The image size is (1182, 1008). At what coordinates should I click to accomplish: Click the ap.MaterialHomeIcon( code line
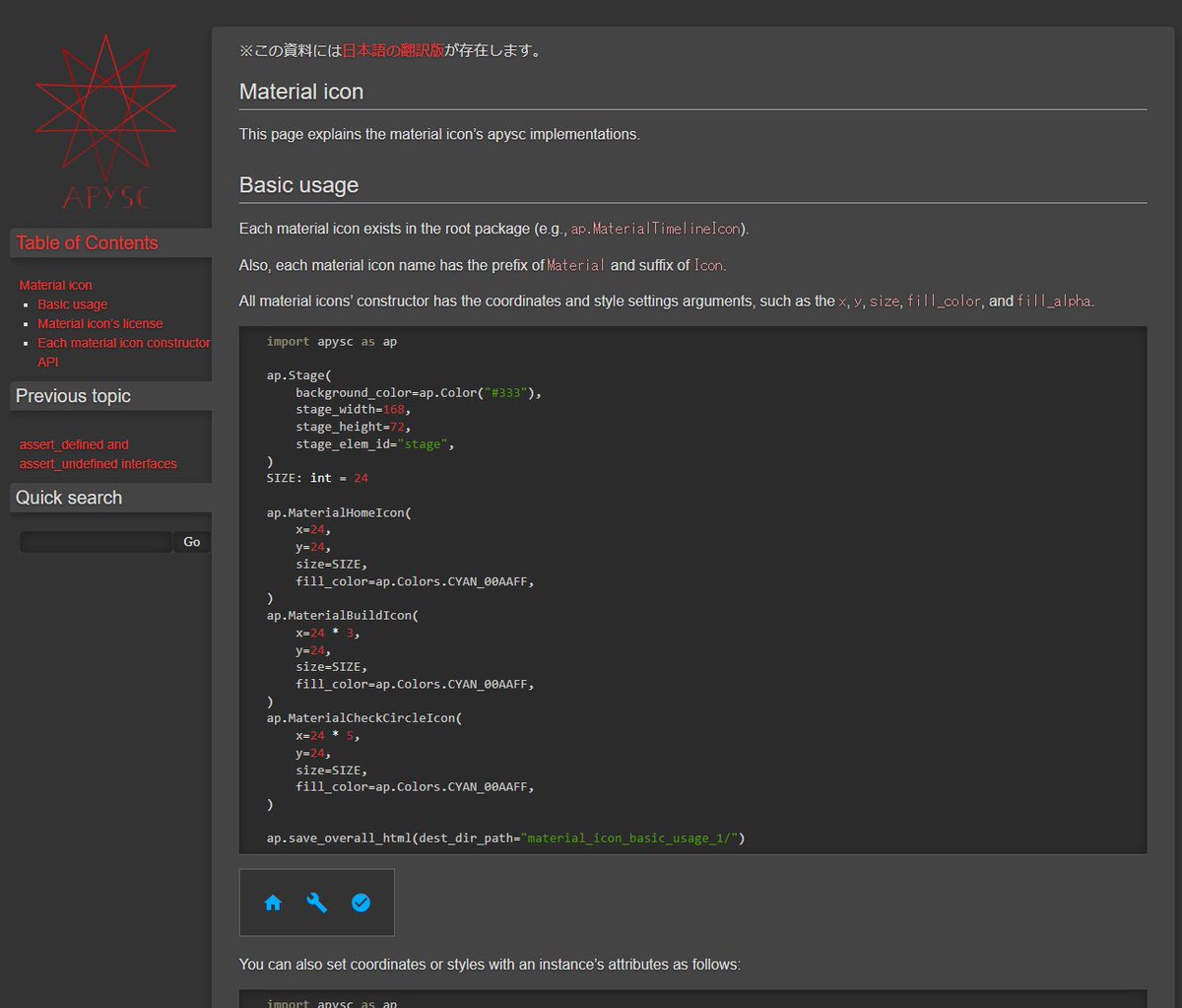[x=339, y=512]
